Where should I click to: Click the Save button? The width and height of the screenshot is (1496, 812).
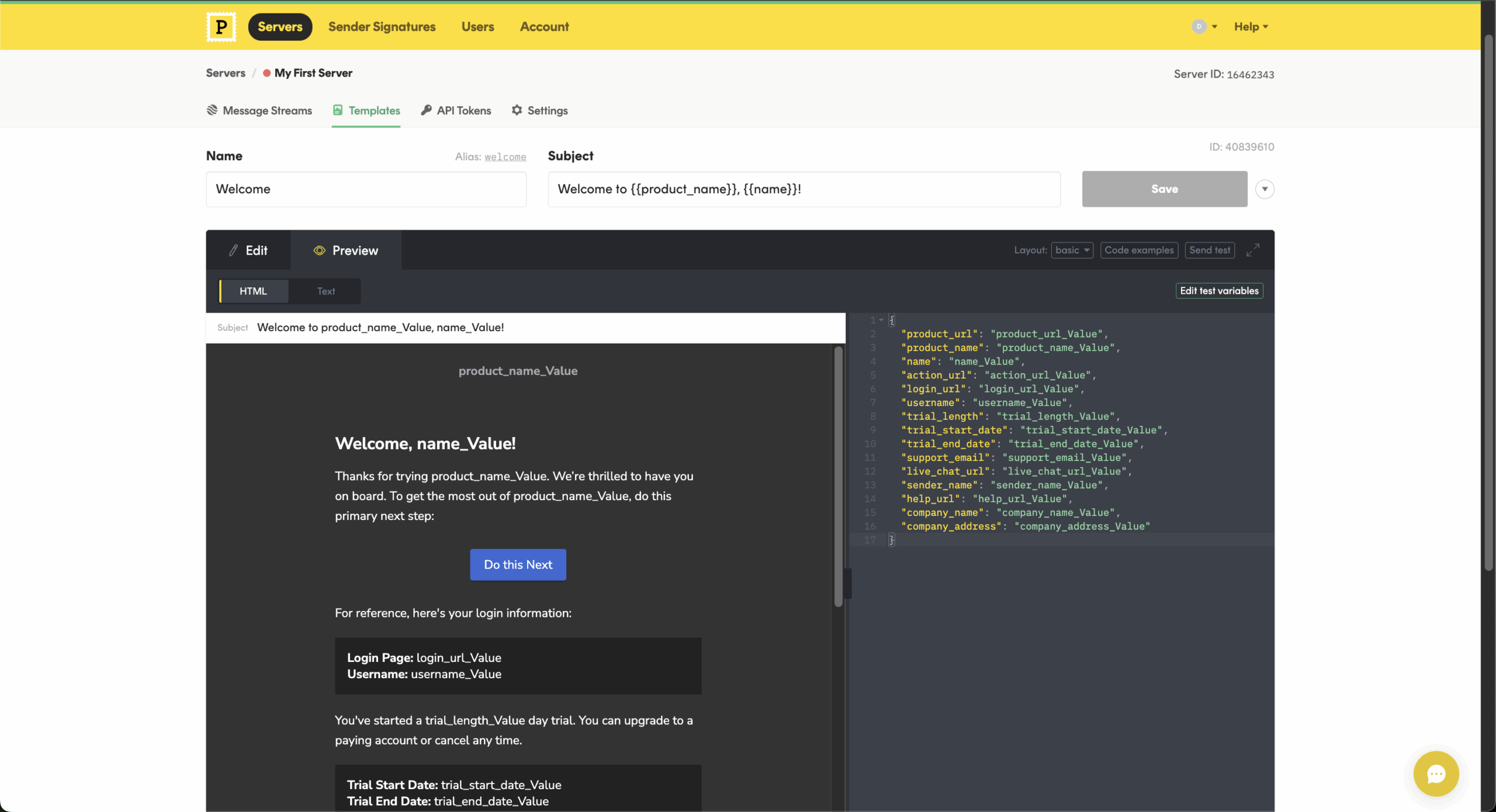pyautogui.click(x=1165, y=189)
